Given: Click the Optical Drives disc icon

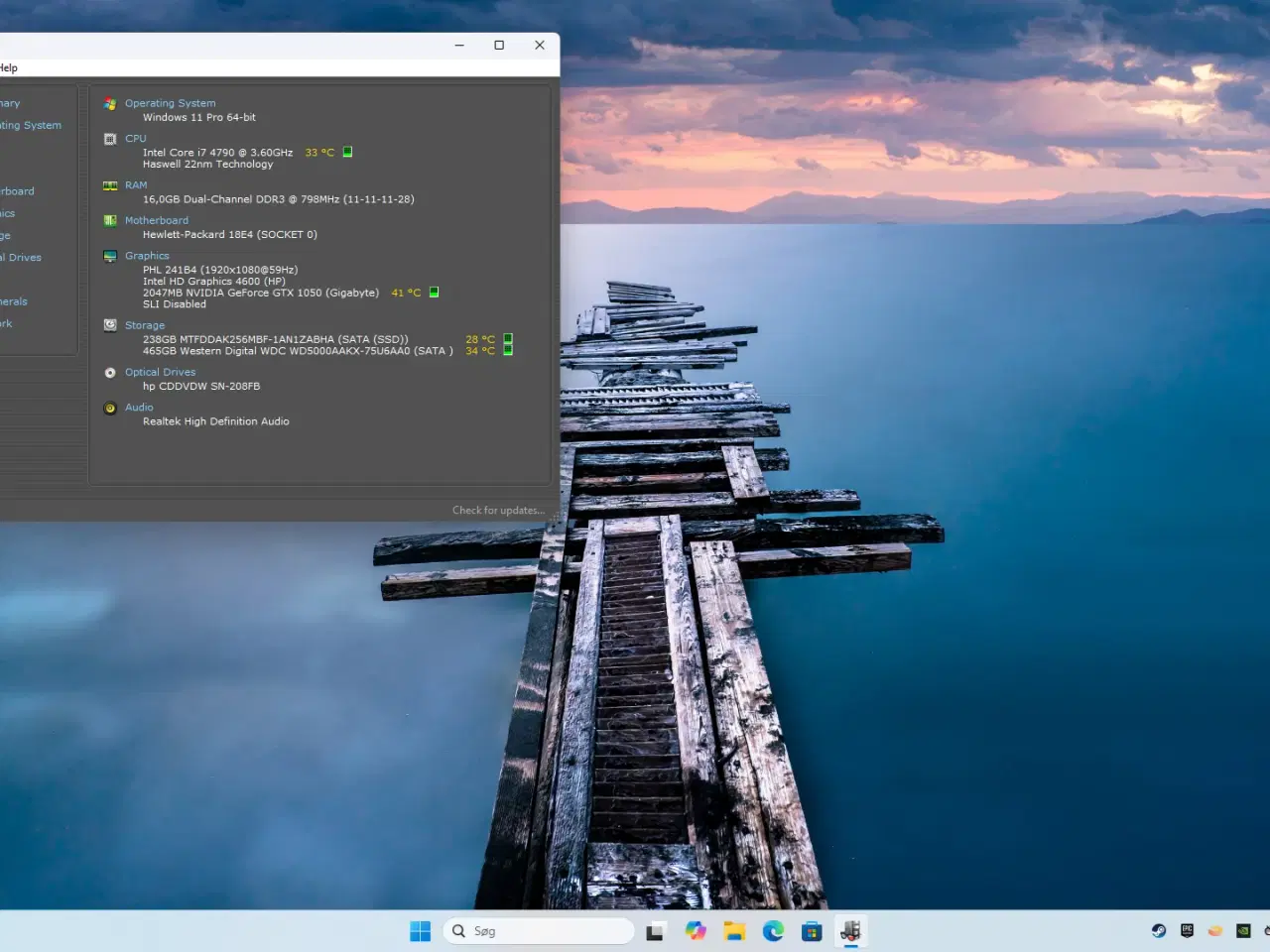Looking at the screenshot, I should [x=110, y=373].
